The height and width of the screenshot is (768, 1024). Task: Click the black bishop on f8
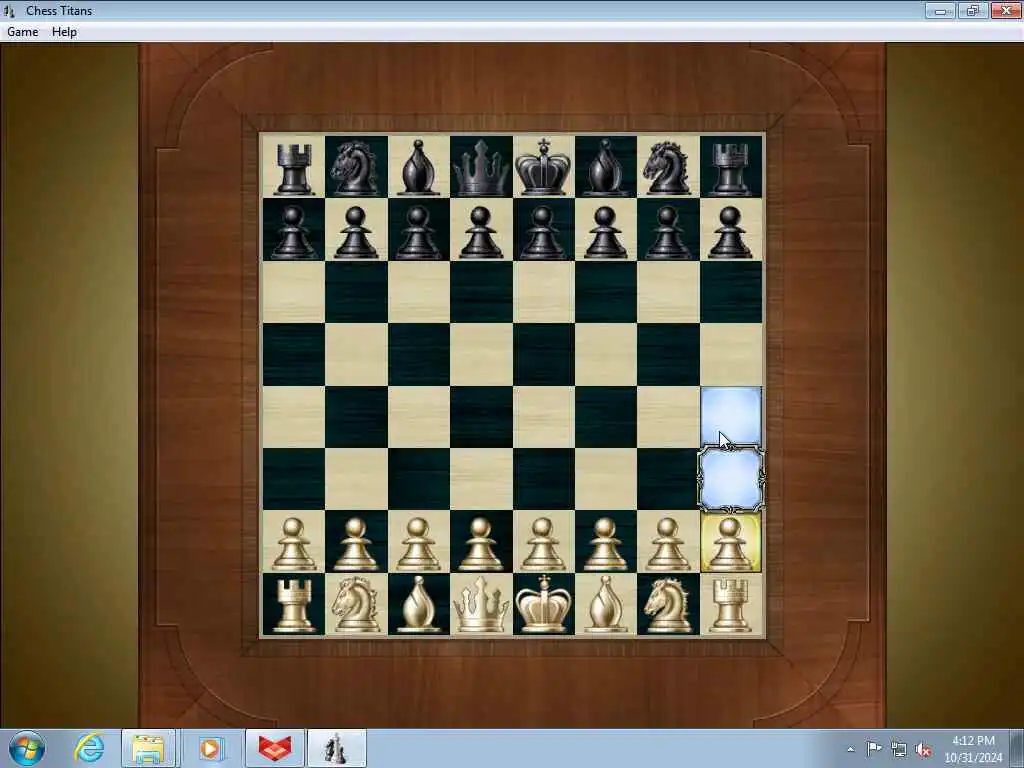click(605, 168)
